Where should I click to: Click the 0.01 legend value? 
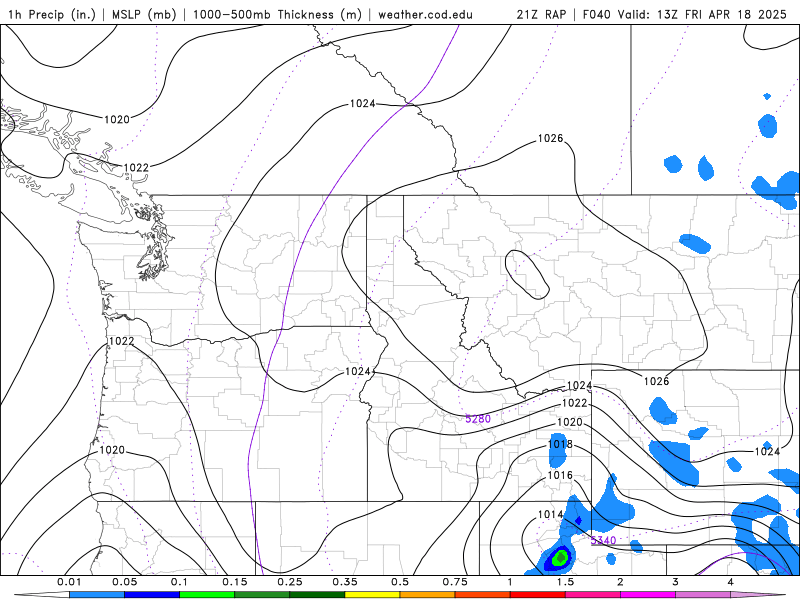tap(69, 582)
